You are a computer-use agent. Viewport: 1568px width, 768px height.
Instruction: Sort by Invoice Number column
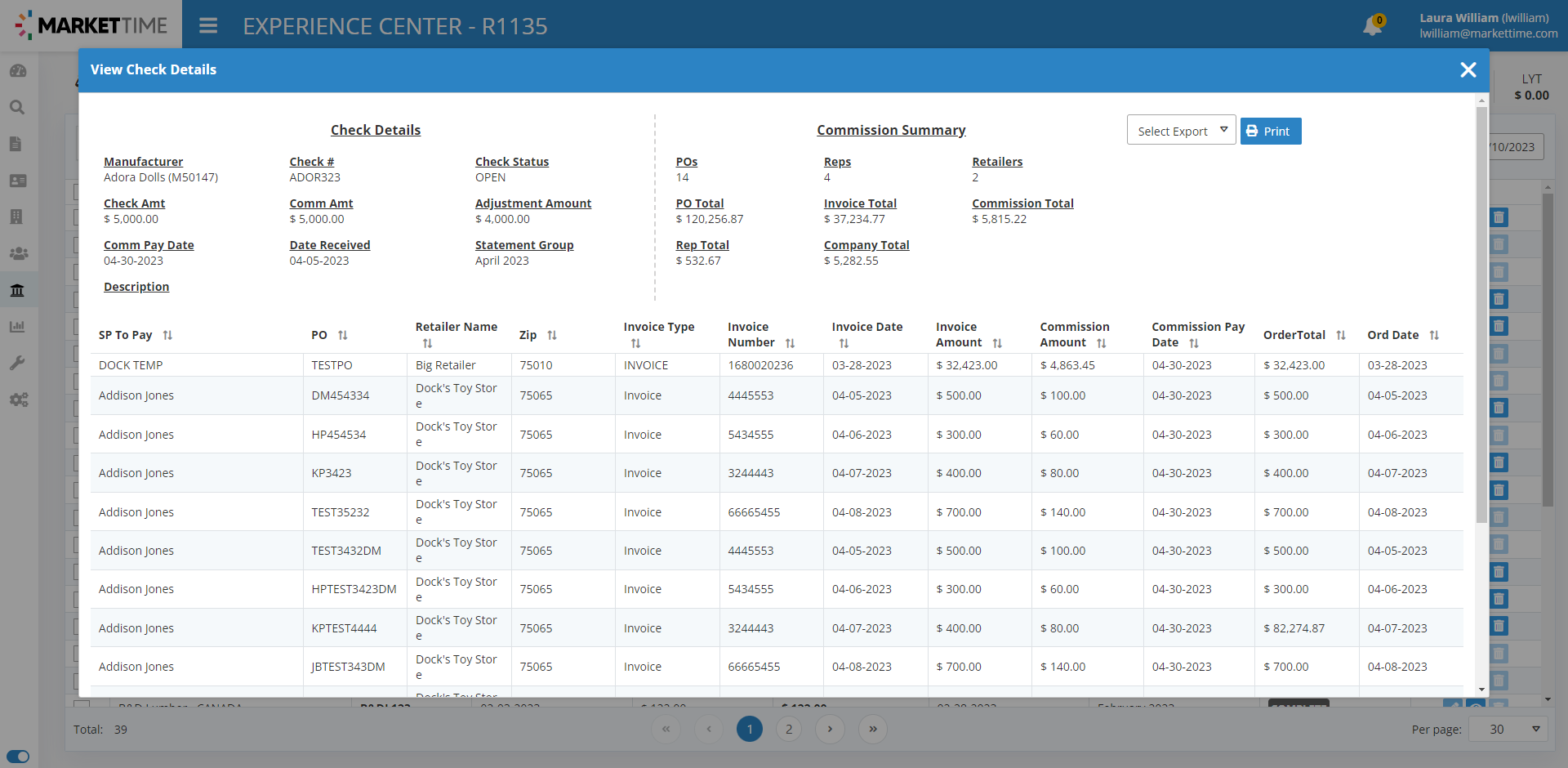click(x=790, y=343)
